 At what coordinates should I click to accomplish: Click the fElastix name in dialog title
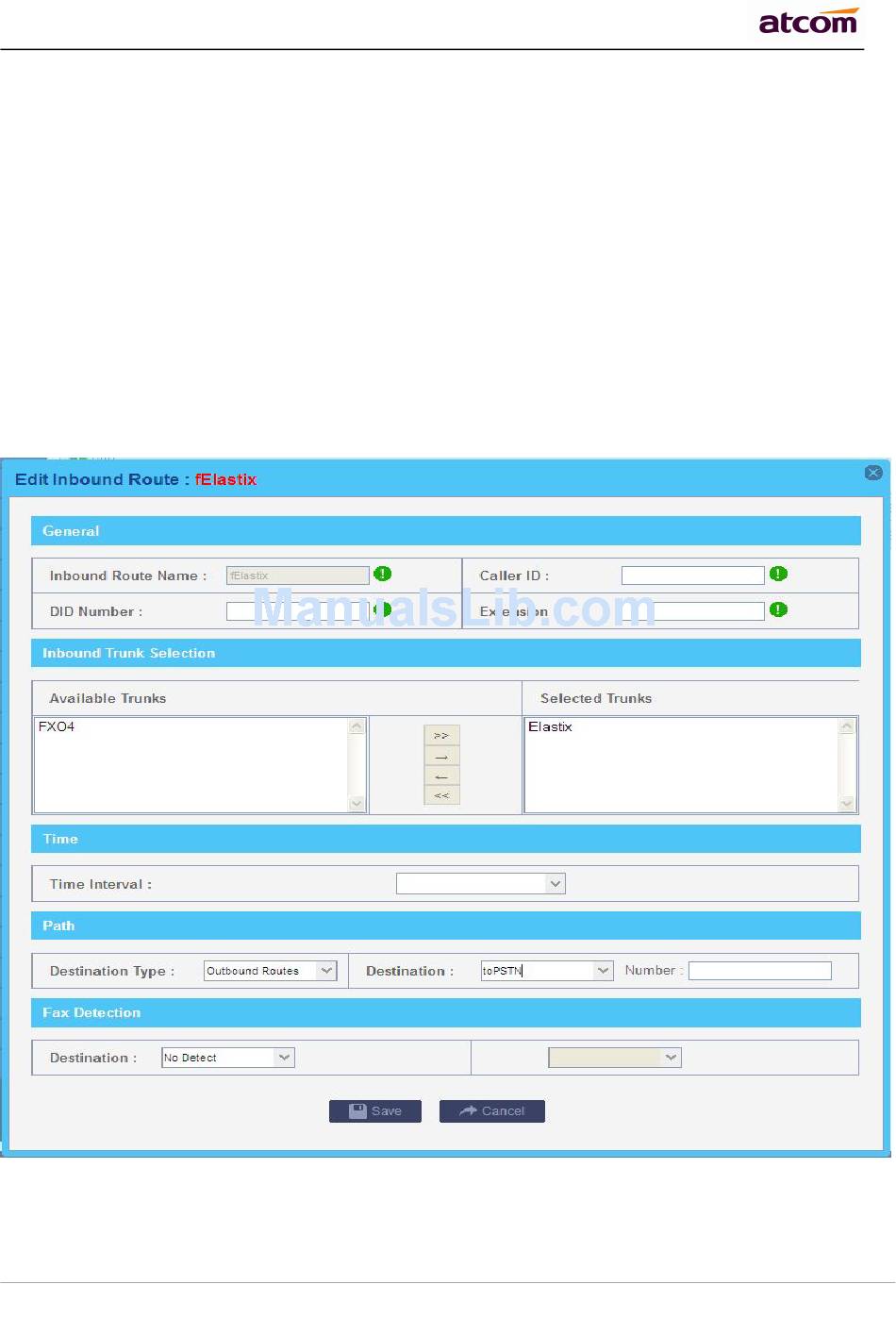pos(225,479)
